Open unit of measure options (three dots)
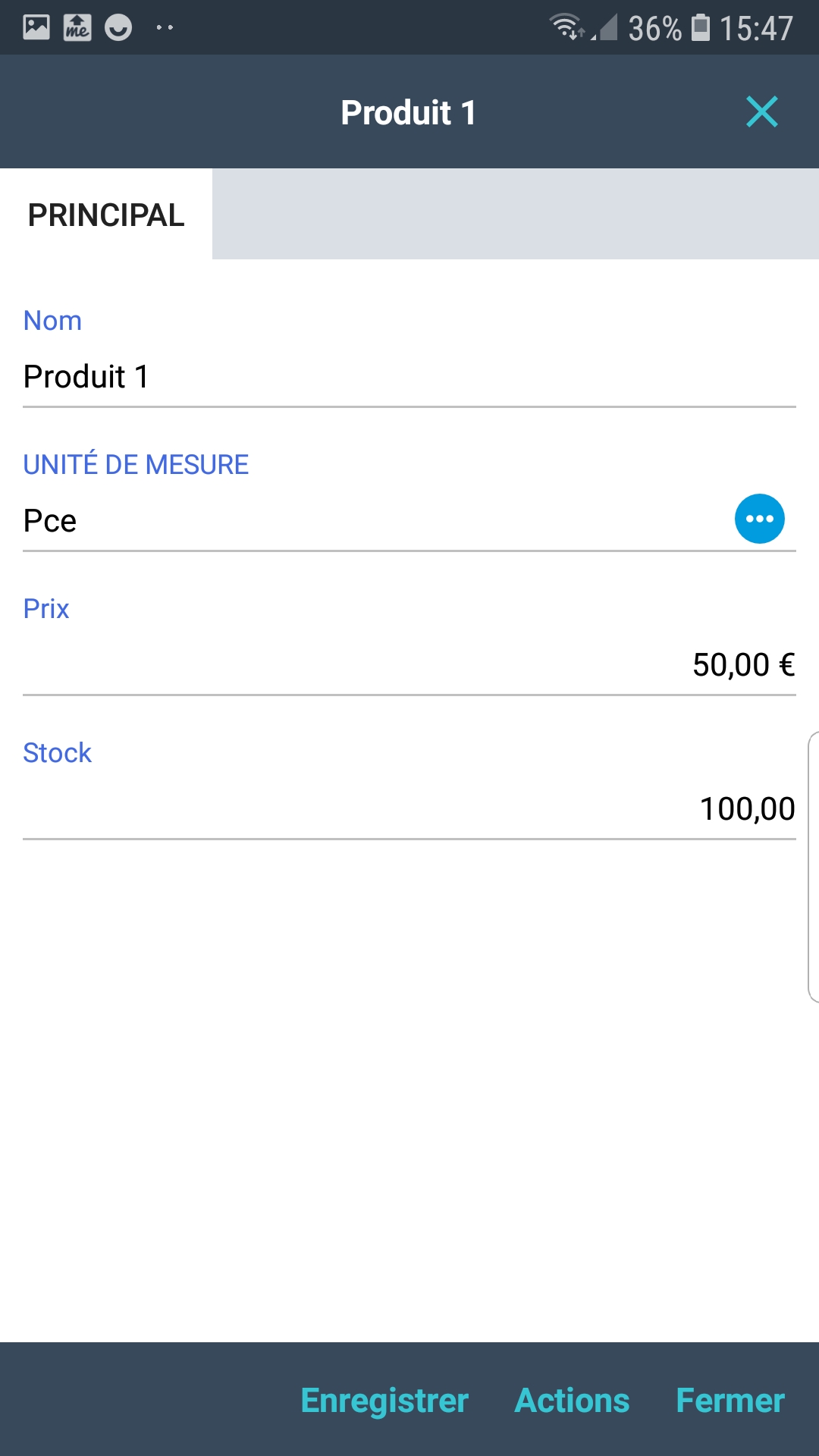819x1456 pixels. click(x=759, y=519)
